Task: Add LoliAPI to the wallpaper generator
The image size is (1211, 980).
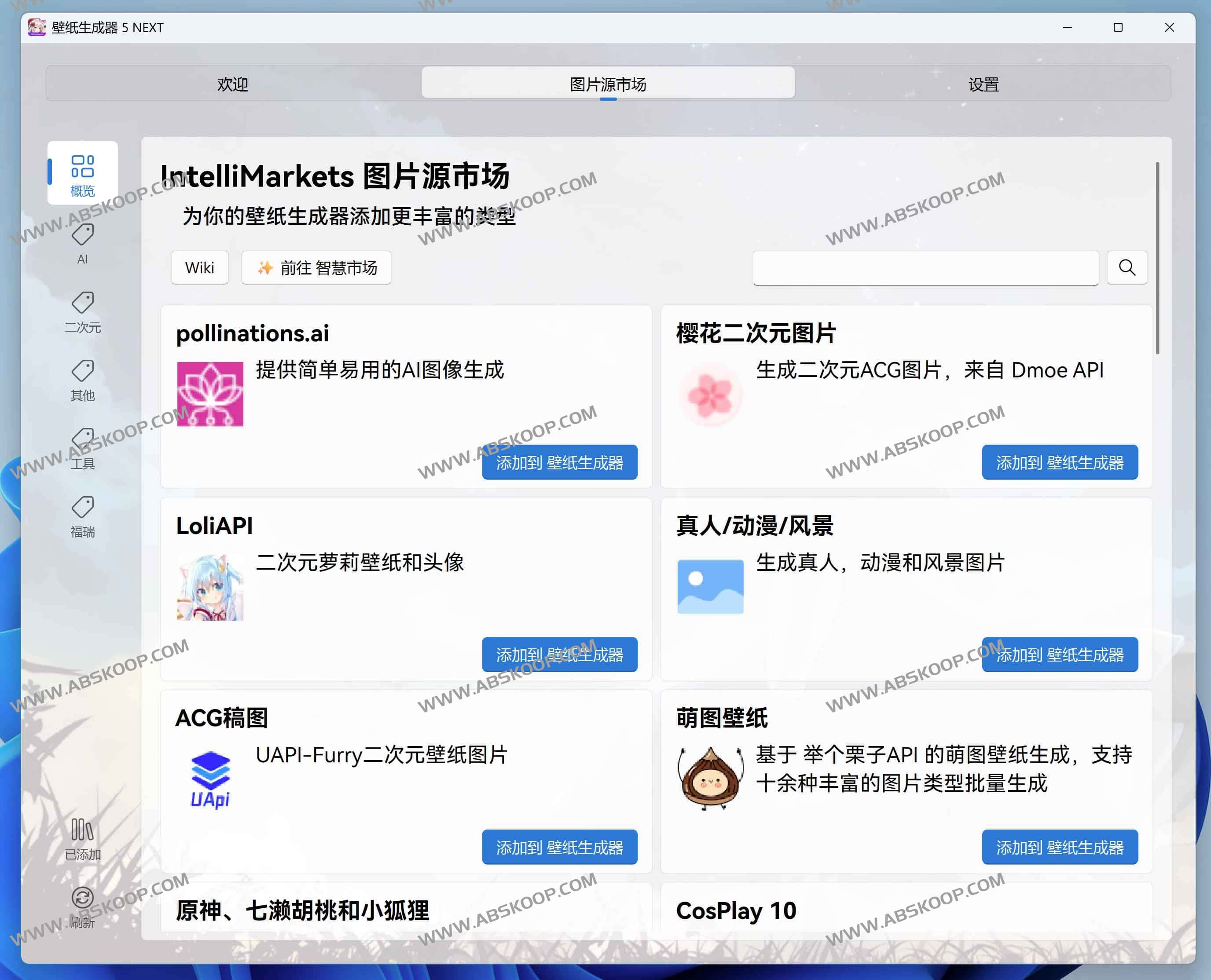Action: click(x=560, y=655)
